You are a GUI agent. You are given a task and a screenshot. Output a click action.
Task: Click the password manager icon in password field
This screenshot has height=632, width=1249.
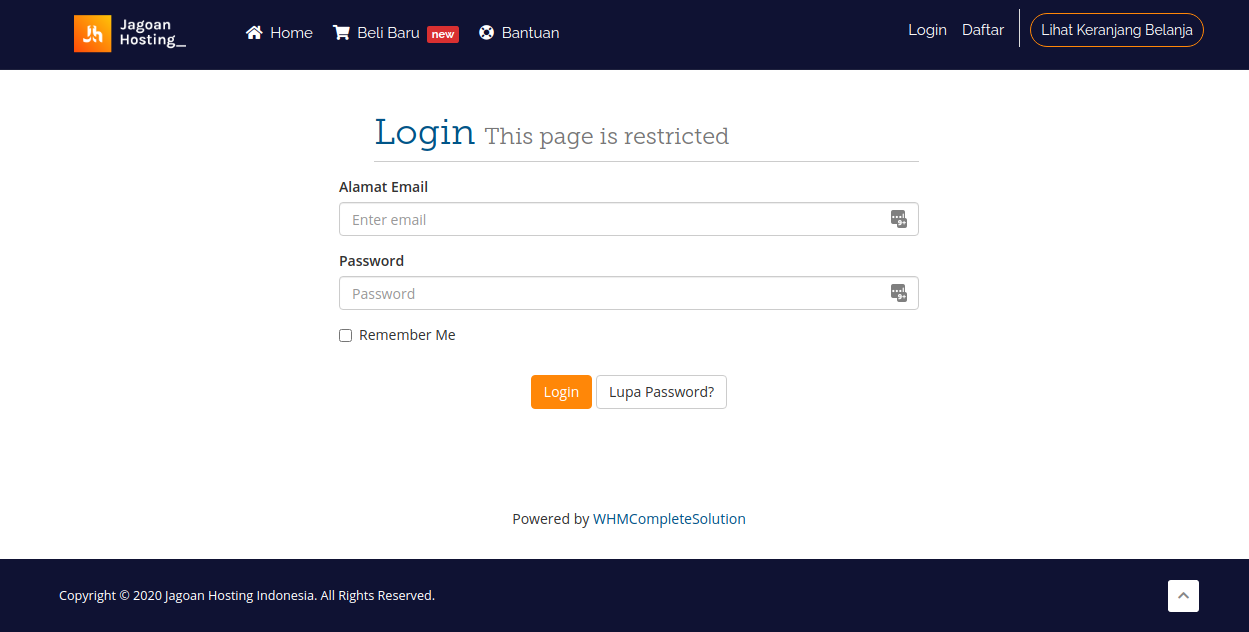pos(899,293)
